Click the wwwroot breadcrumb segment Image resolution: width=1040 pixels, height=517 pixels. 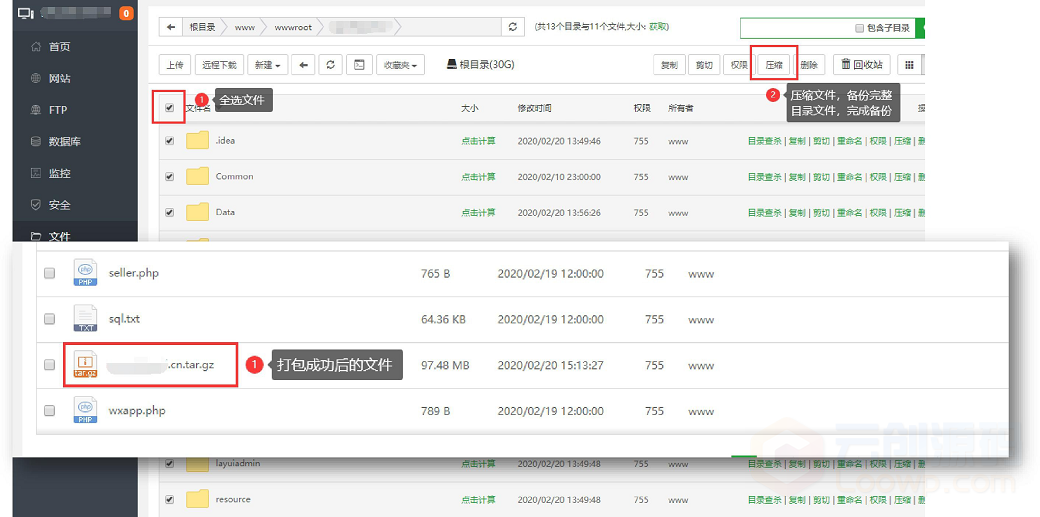tap(293, 27)
